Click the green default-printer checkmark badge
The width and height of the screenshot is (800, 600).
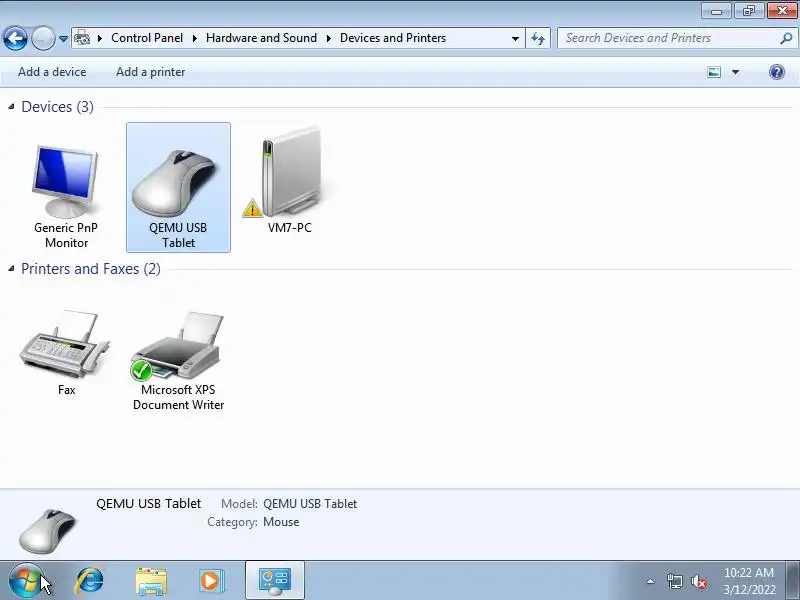pos(141,371)
